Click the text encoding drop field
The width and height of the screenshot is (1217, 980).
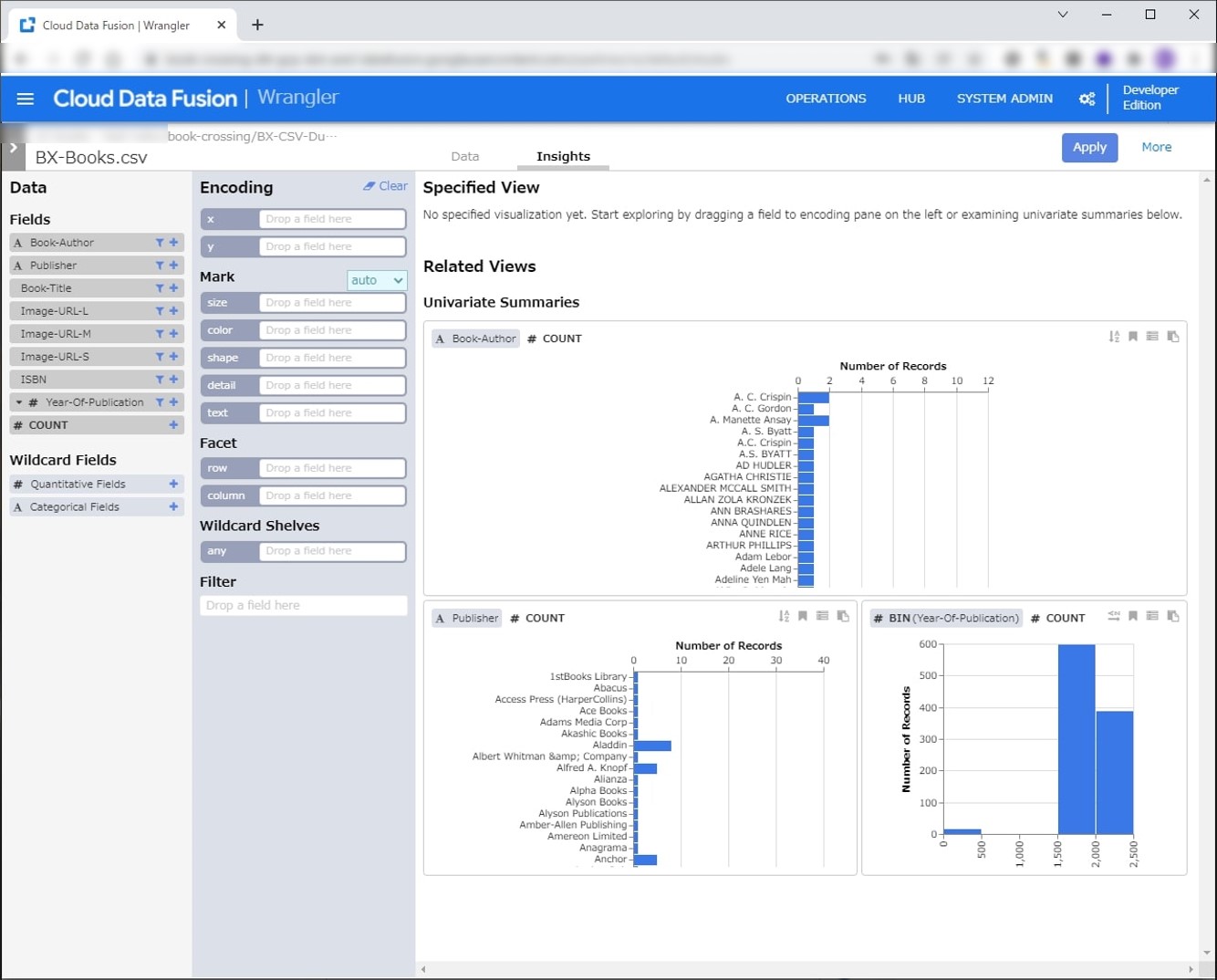pos(332,412)
